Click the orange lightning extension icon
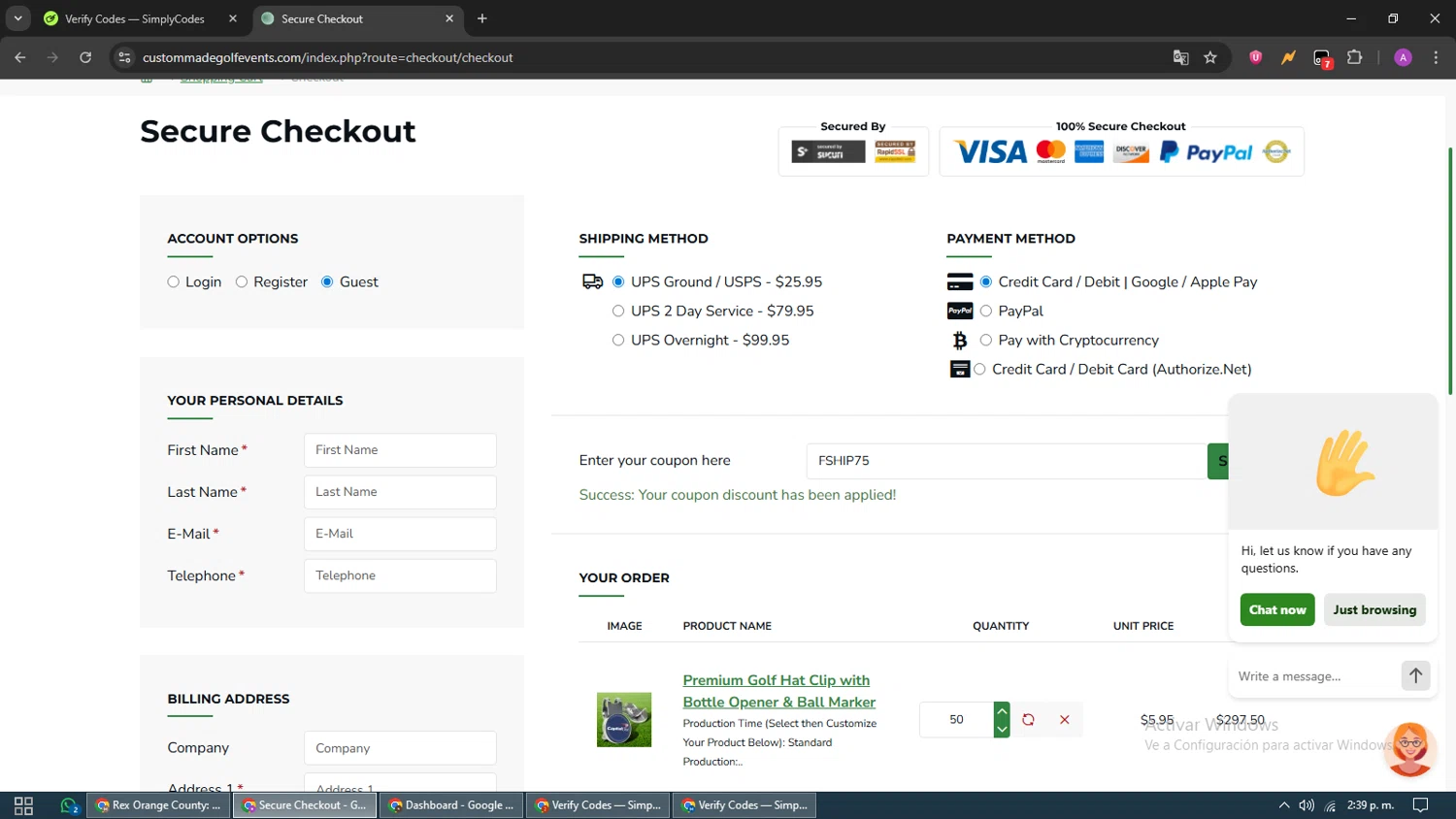This screenshot has height=819, width=1456. pos(1288,57)
